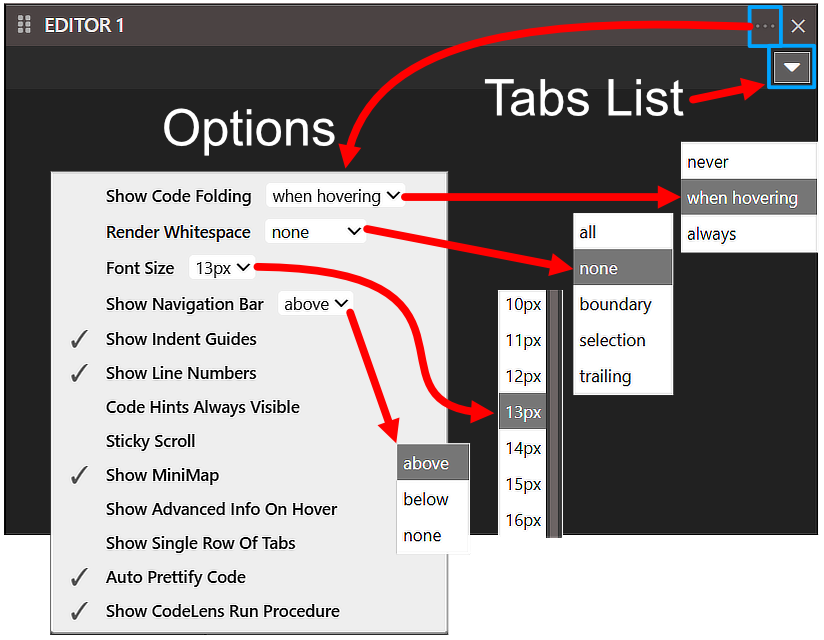Screen dimensions: 824x640
Task: Toggle Show MiniMap
Action: pos(162,475)
